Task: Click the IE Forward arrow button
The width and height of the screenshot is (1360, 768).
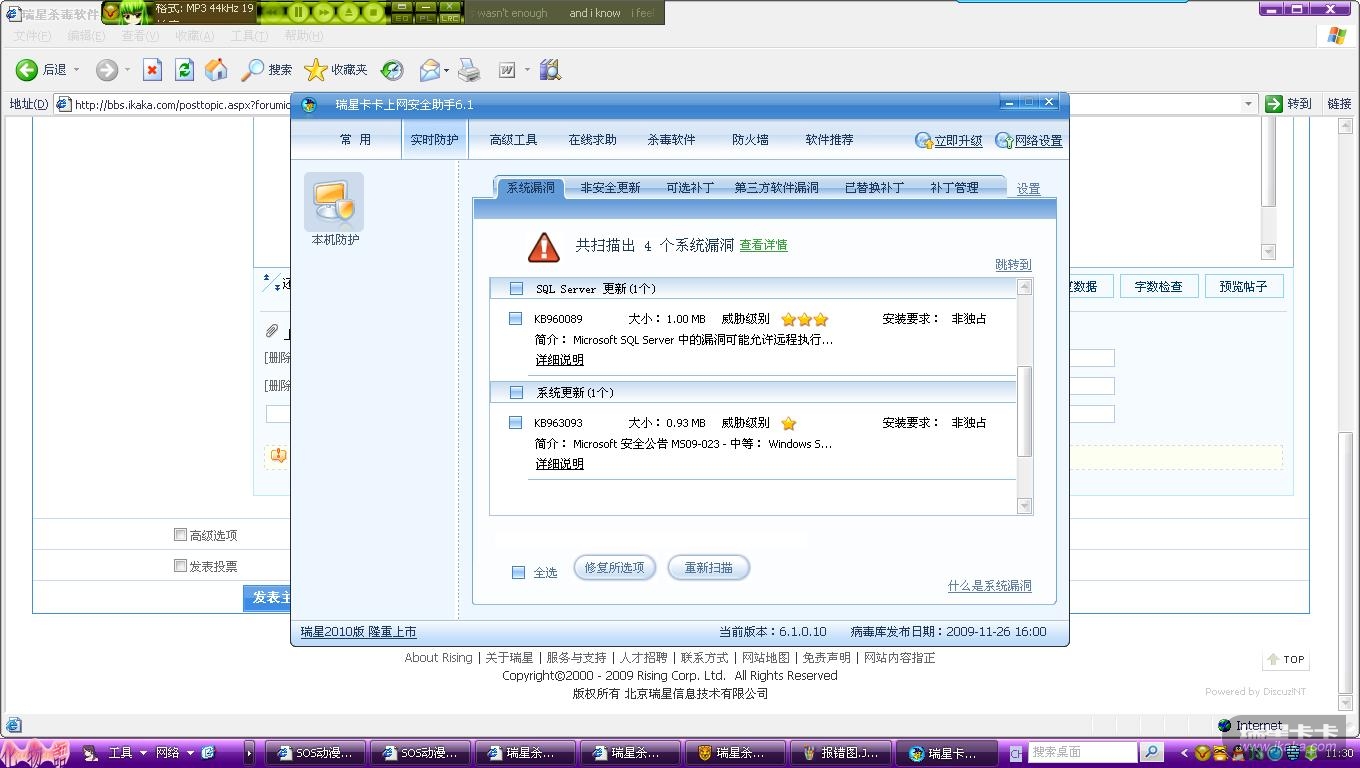Action: pyautogui.click(x=107, y=70)
